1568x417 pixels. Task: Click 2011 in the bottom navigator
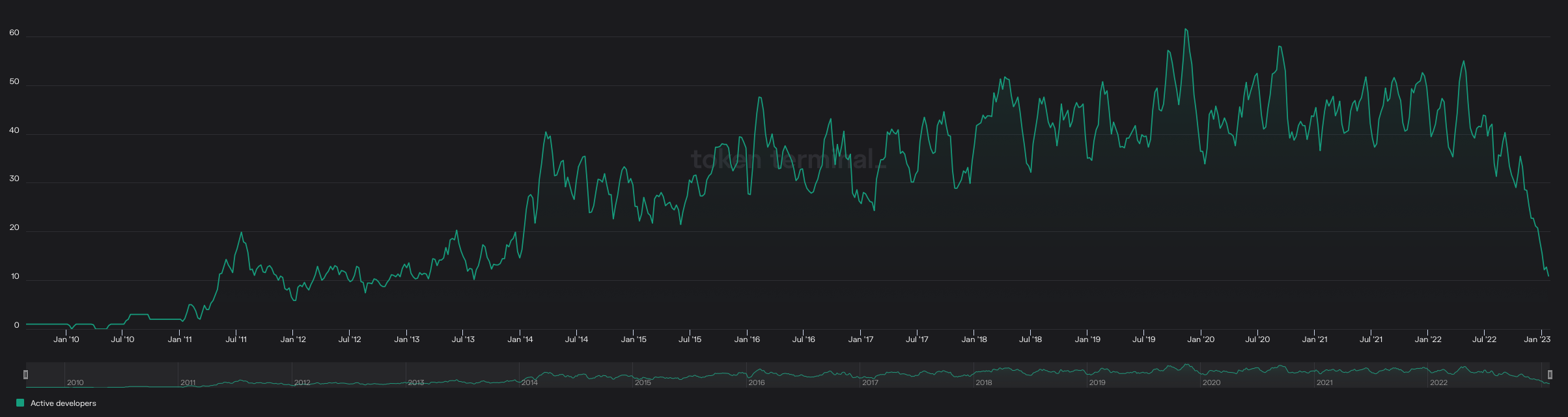(188, 382)
